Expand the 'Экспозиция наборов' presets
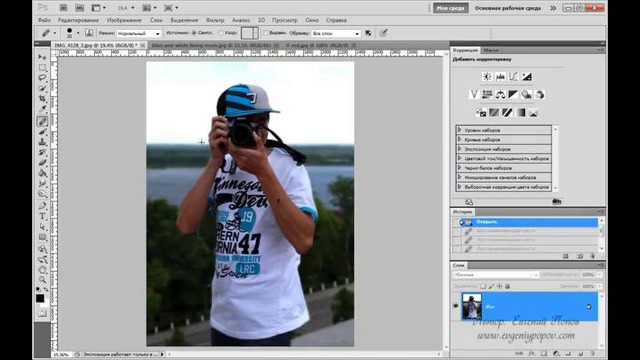The height and width of the screenshot is (360, 640). click(460, 149)
